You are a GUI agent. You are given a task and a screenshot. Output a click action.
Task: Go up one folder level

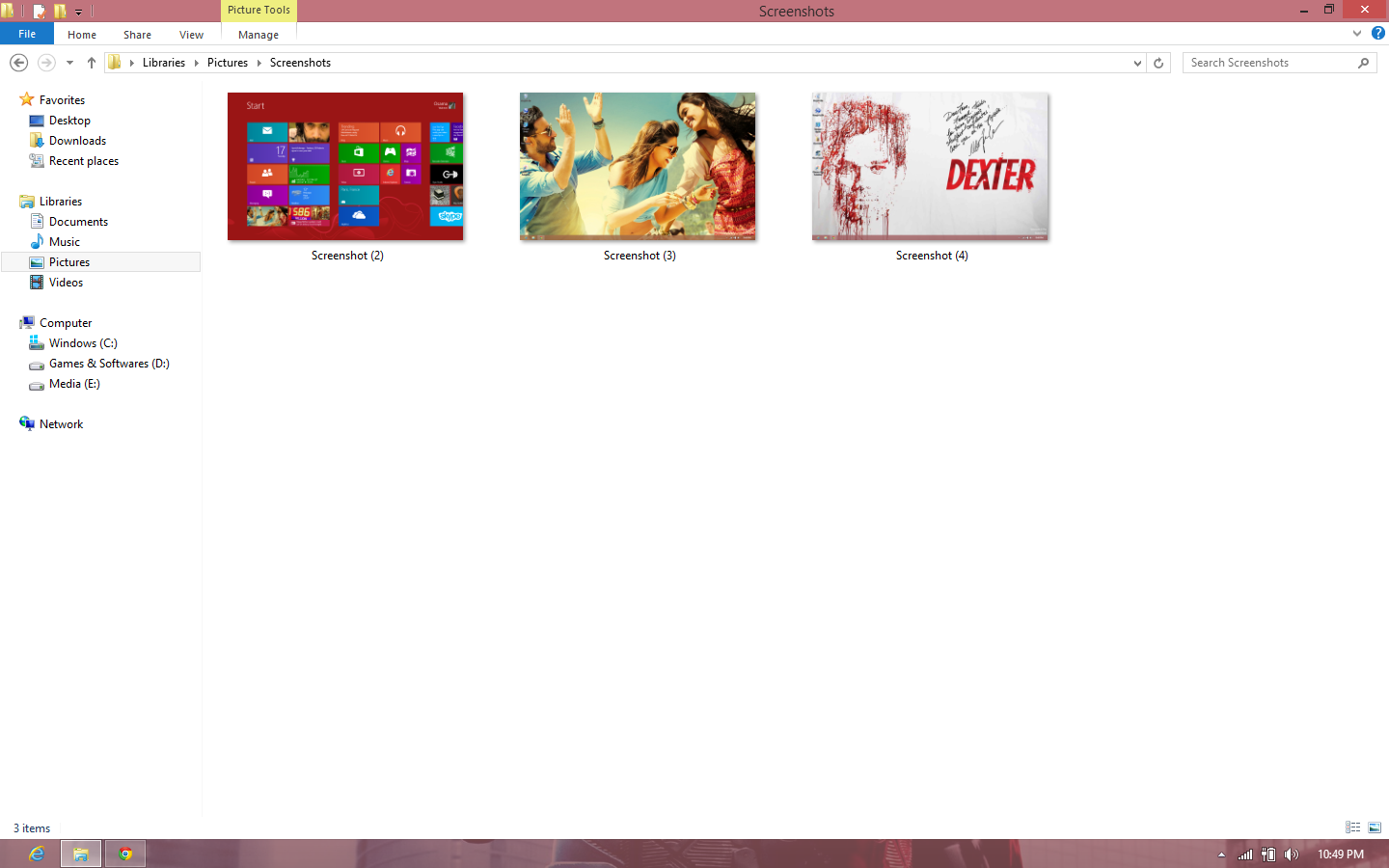[92, 63]
